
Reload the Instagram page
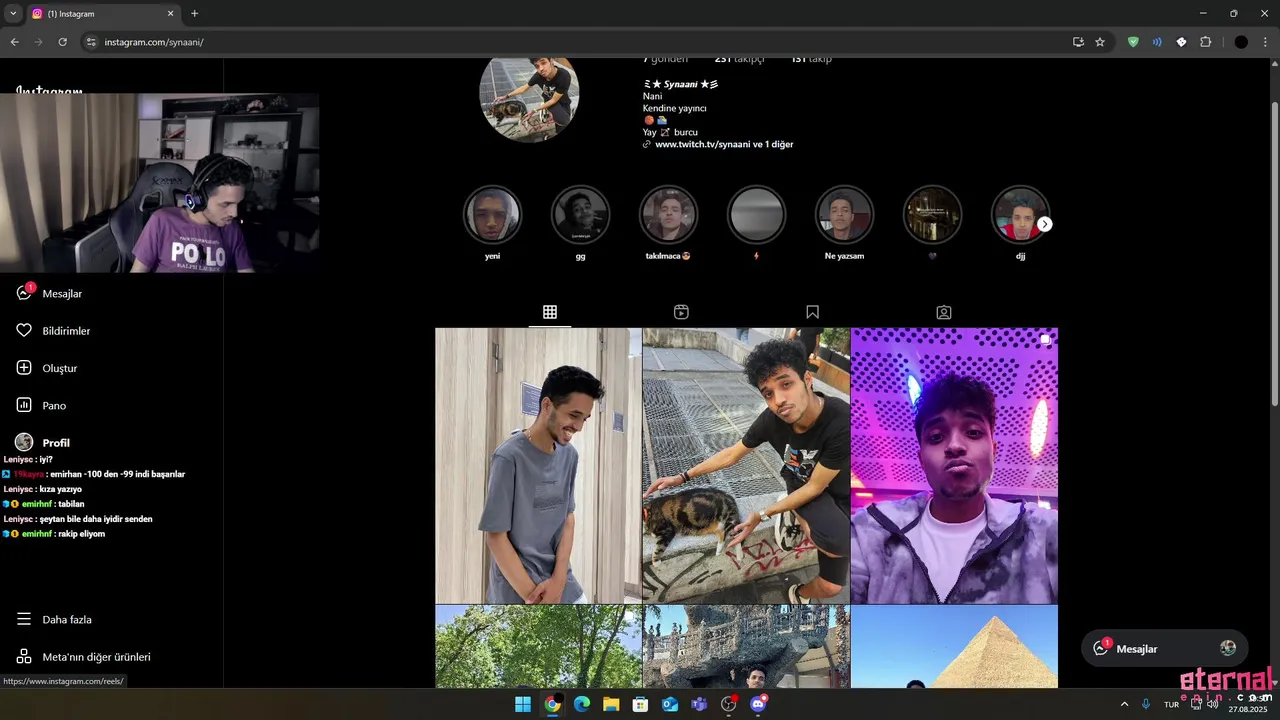62,42
